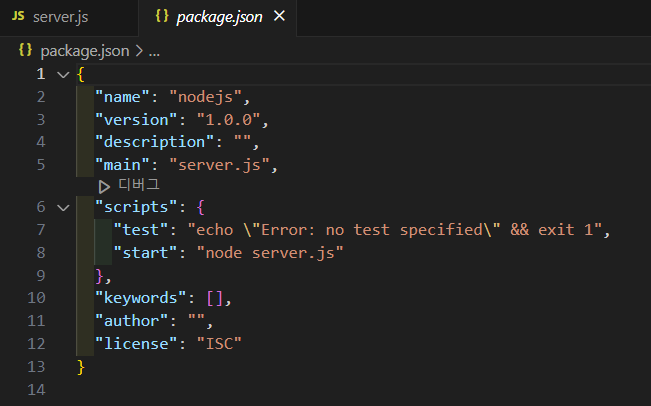
Task: Click the debug play triangle icon
Action: (104, 187)
